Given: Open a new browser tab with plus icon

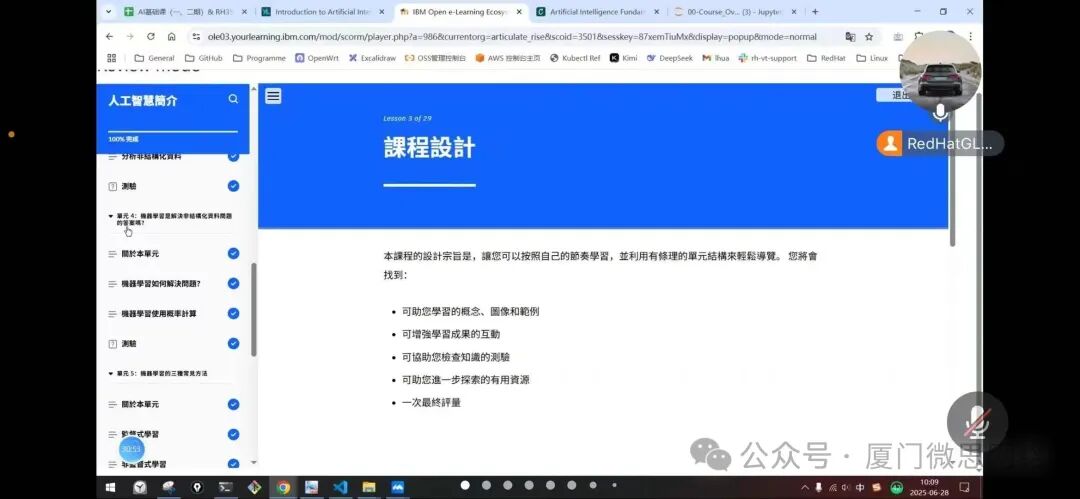Looking at the screenshot, I should tap(816, 12).
